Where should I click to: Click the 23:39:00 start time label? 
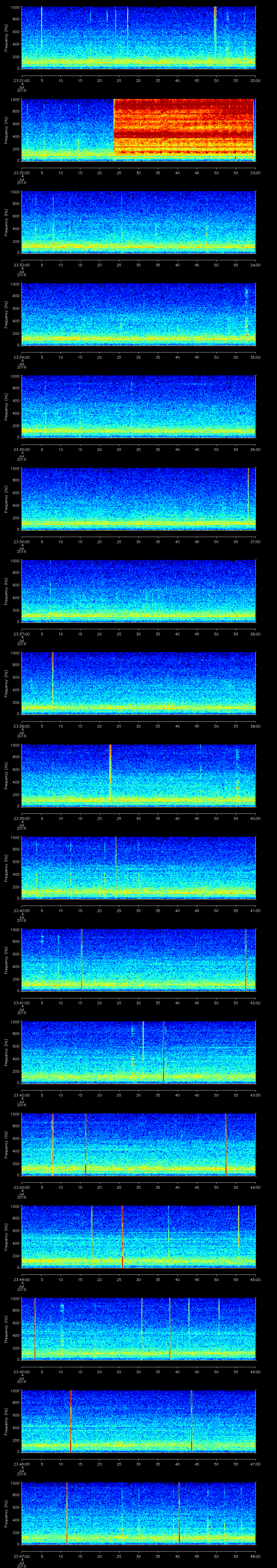click(x=21, y=818)
